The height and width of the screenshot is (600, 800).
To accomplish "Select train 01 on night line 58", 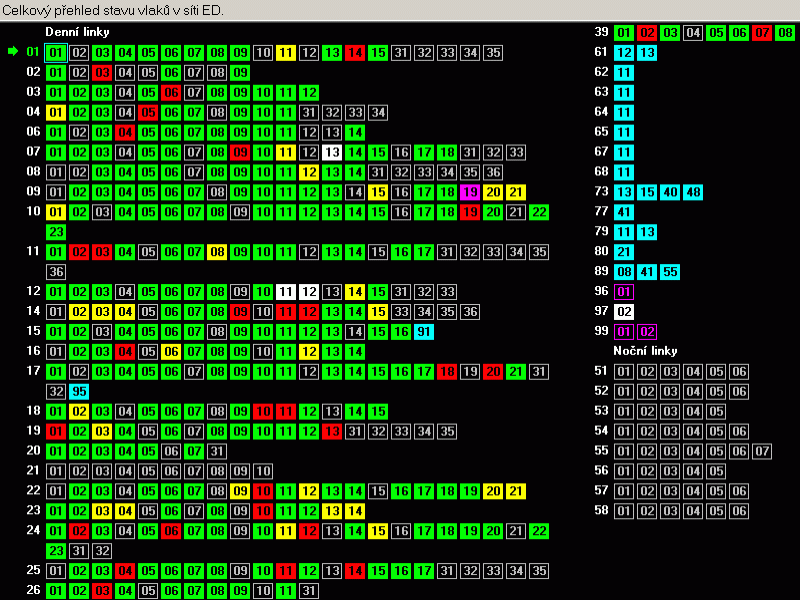I will (x=624, y=511).
